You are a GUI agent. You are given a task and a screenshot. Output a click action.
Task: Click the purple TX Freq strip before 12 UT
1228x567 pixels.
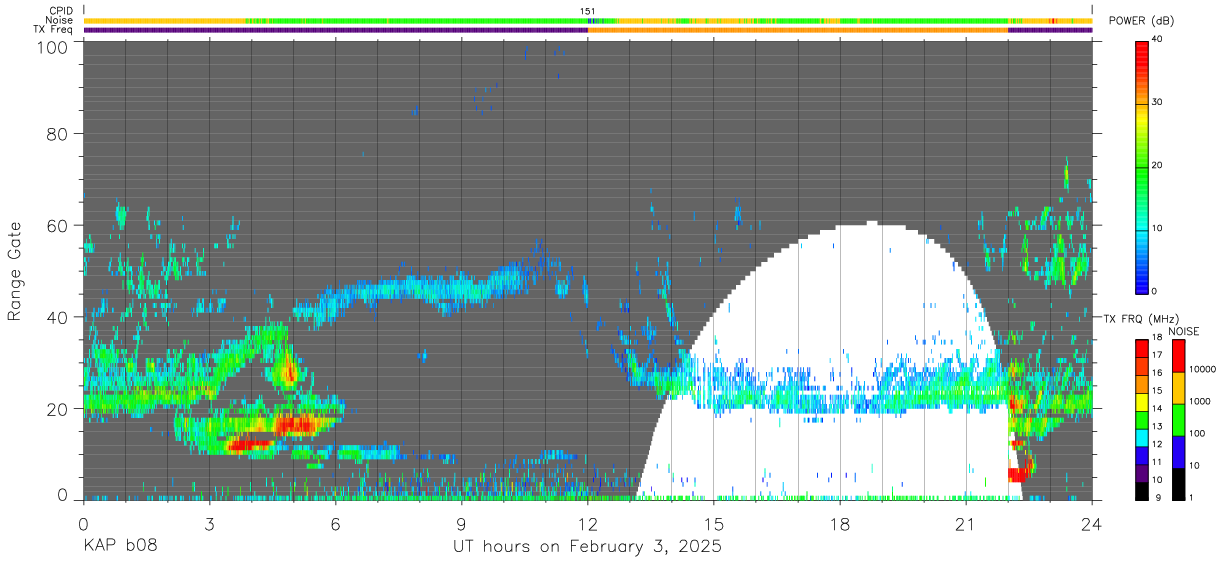[335, 30]
